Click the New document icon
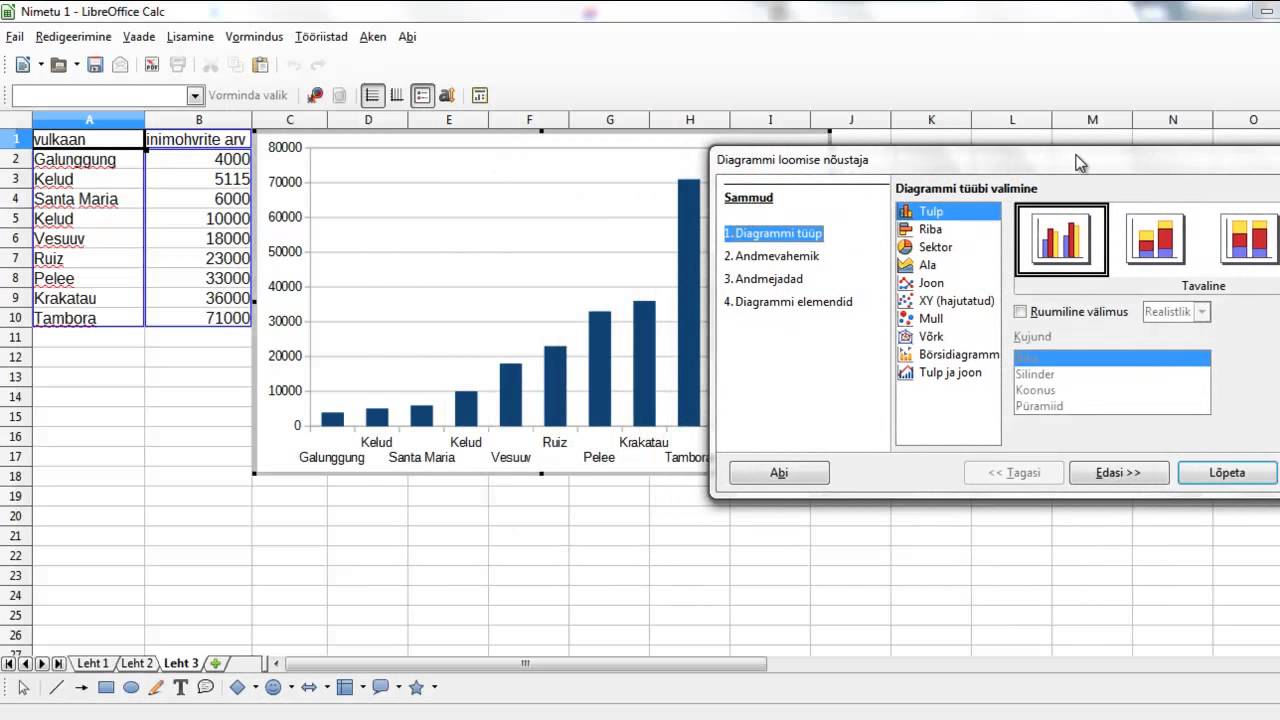 (x=22, y=65)
